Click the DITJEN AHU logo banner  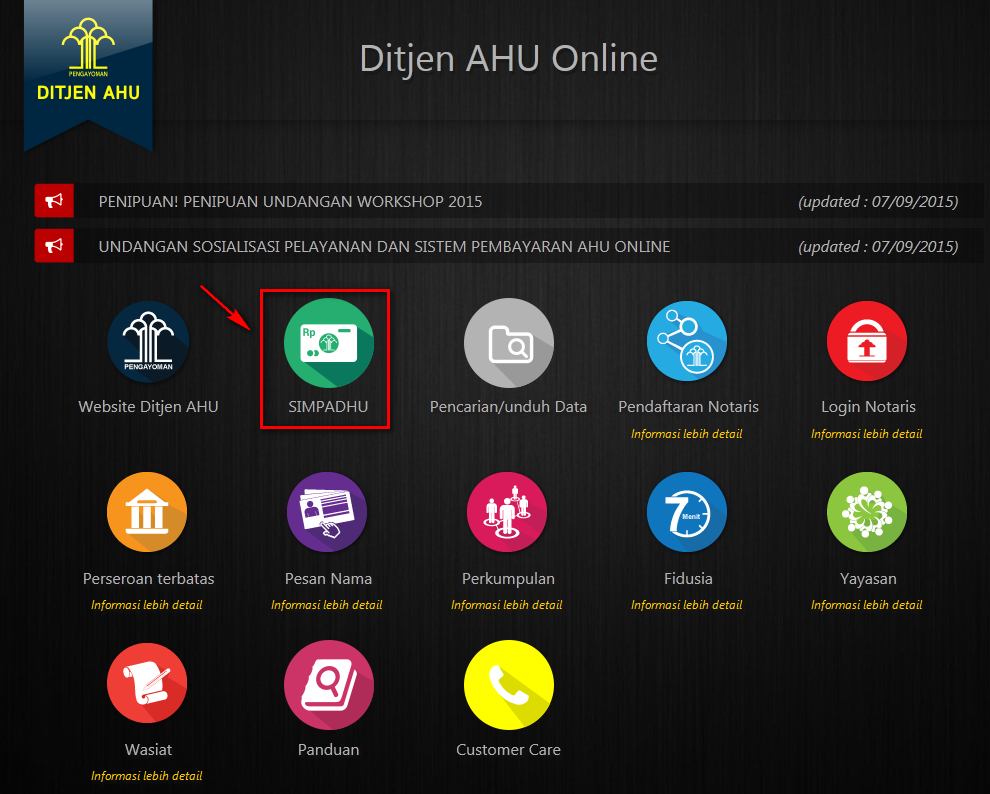pos(88,70)
